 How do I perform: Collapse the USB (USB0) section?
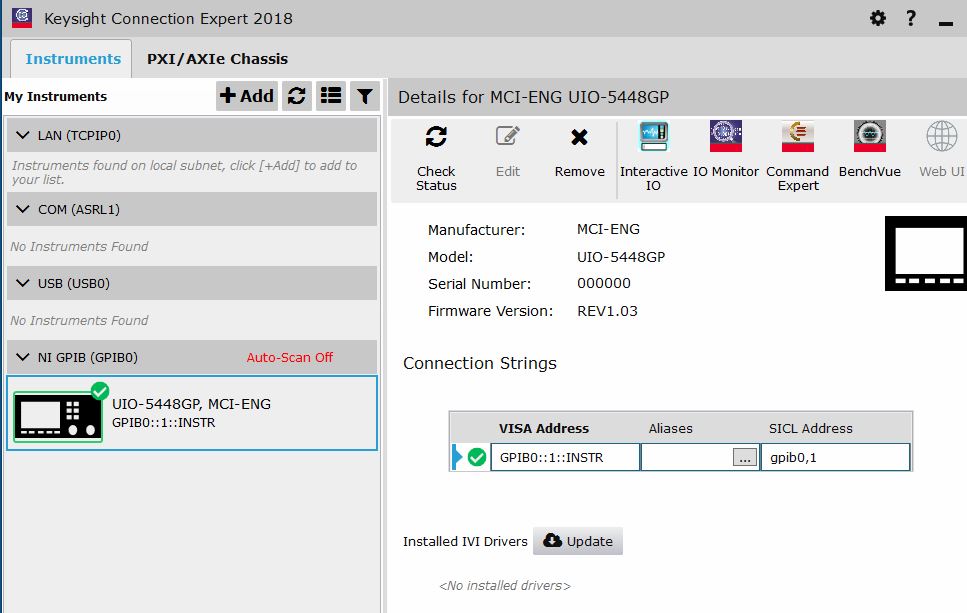coord(22,283)
